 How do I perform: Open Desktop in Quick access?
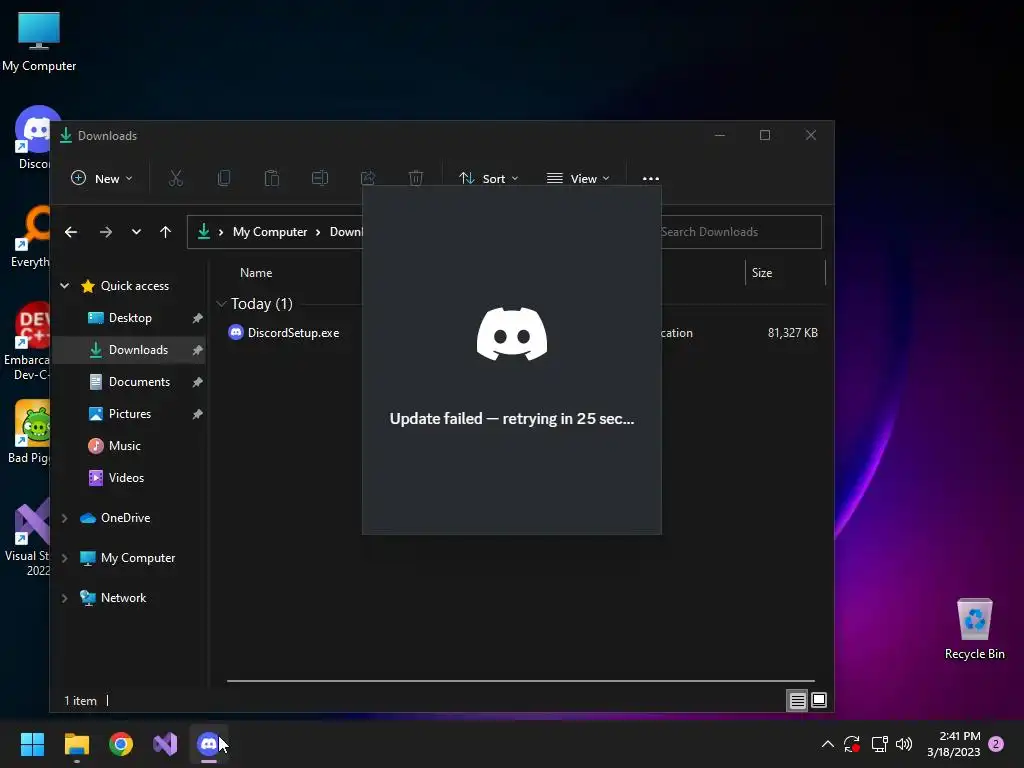(x=130, y=317)
